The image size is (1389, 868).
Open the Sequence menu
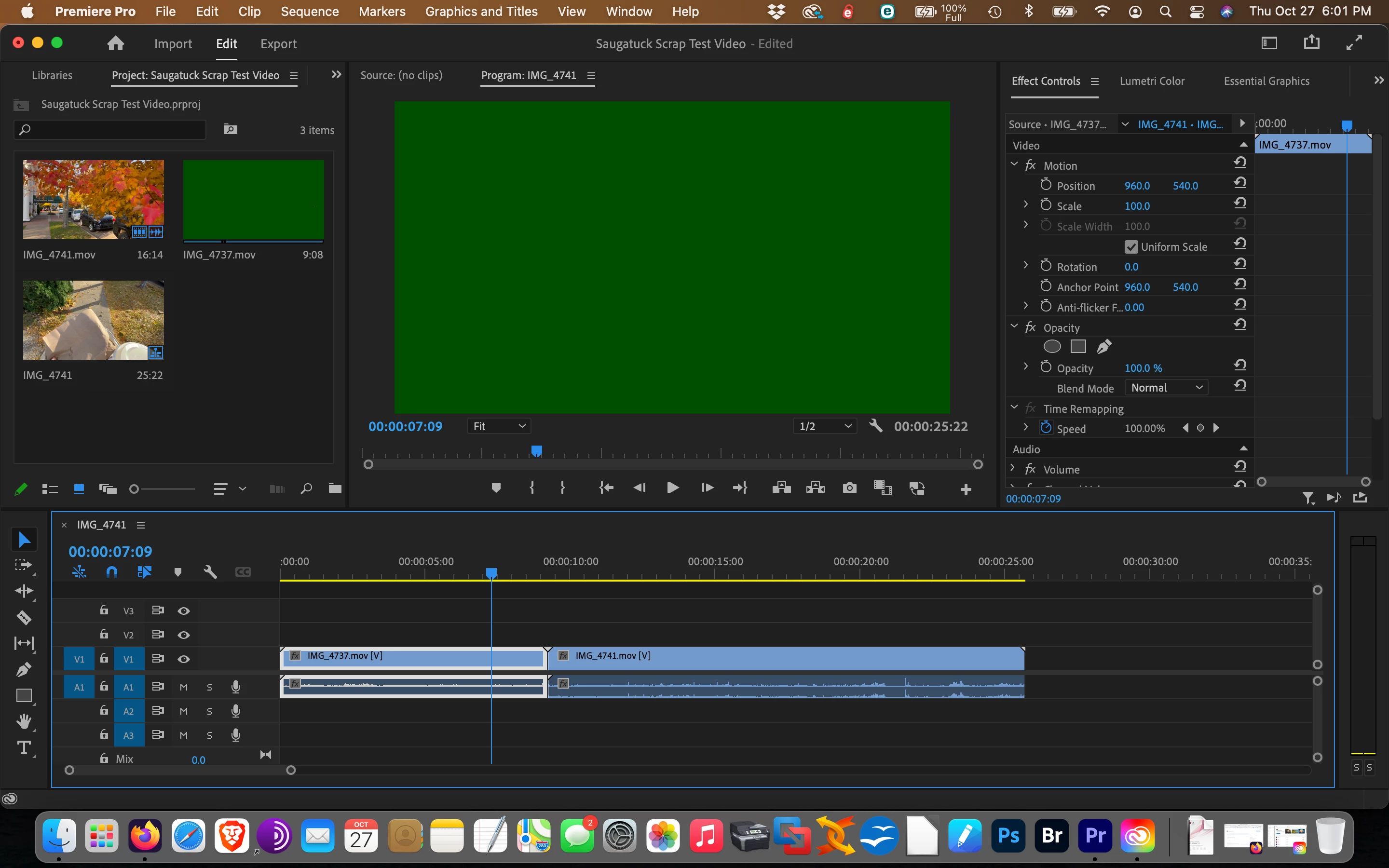click(x=309, y=12)
